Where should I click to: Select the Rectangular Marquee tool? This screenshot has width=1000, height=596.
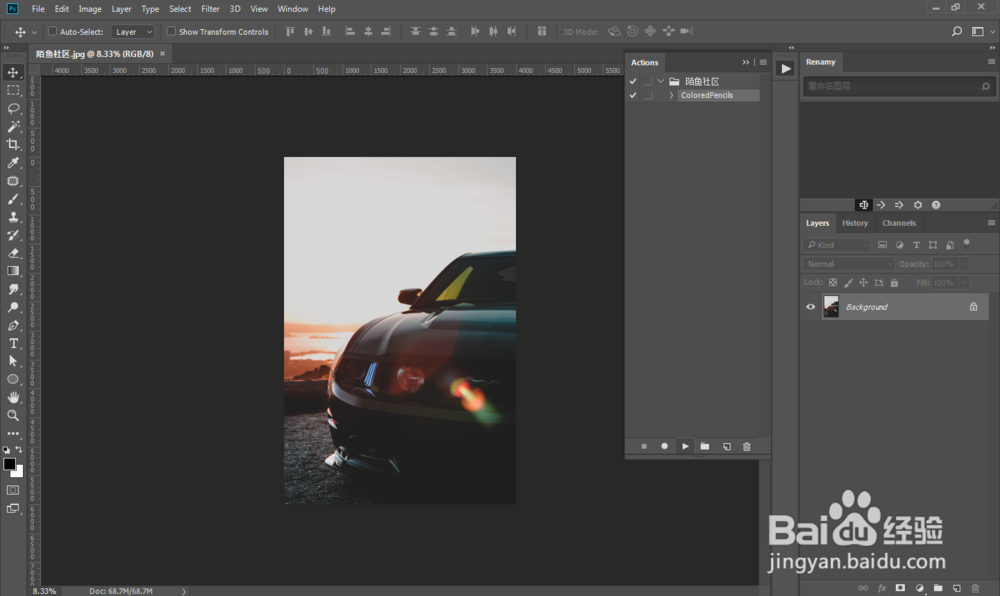click(x=13, y=91)
